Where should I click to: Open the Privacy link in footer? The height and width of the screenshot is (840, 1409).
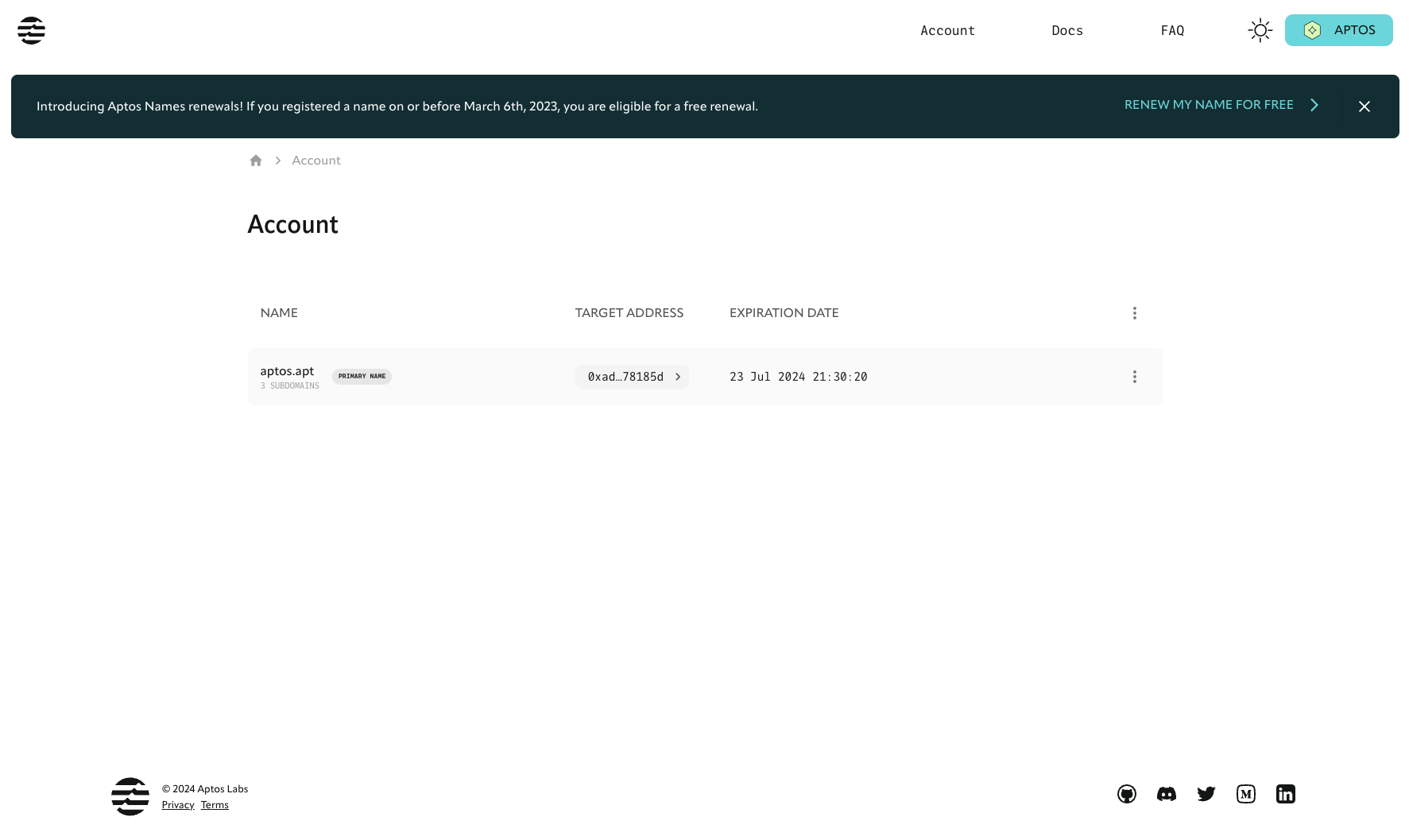point(178,805)
